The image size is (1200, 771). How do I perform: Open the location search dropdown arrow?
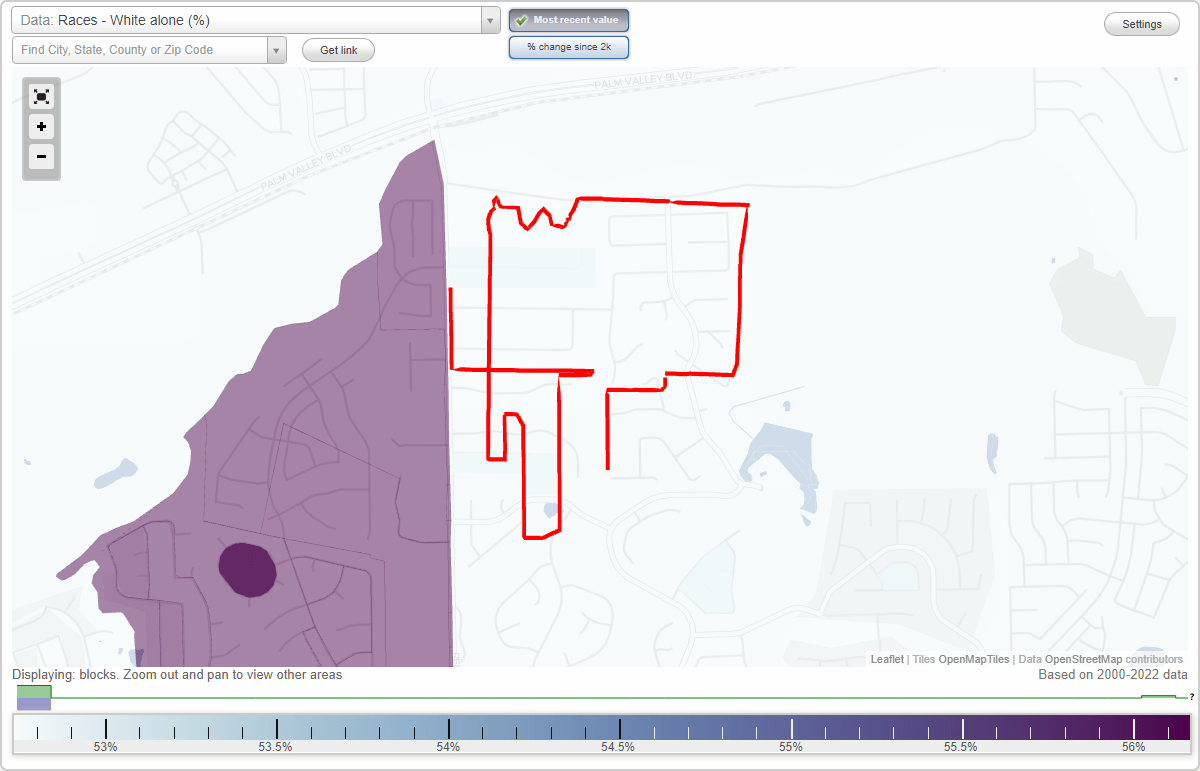[x=276, y=50]
